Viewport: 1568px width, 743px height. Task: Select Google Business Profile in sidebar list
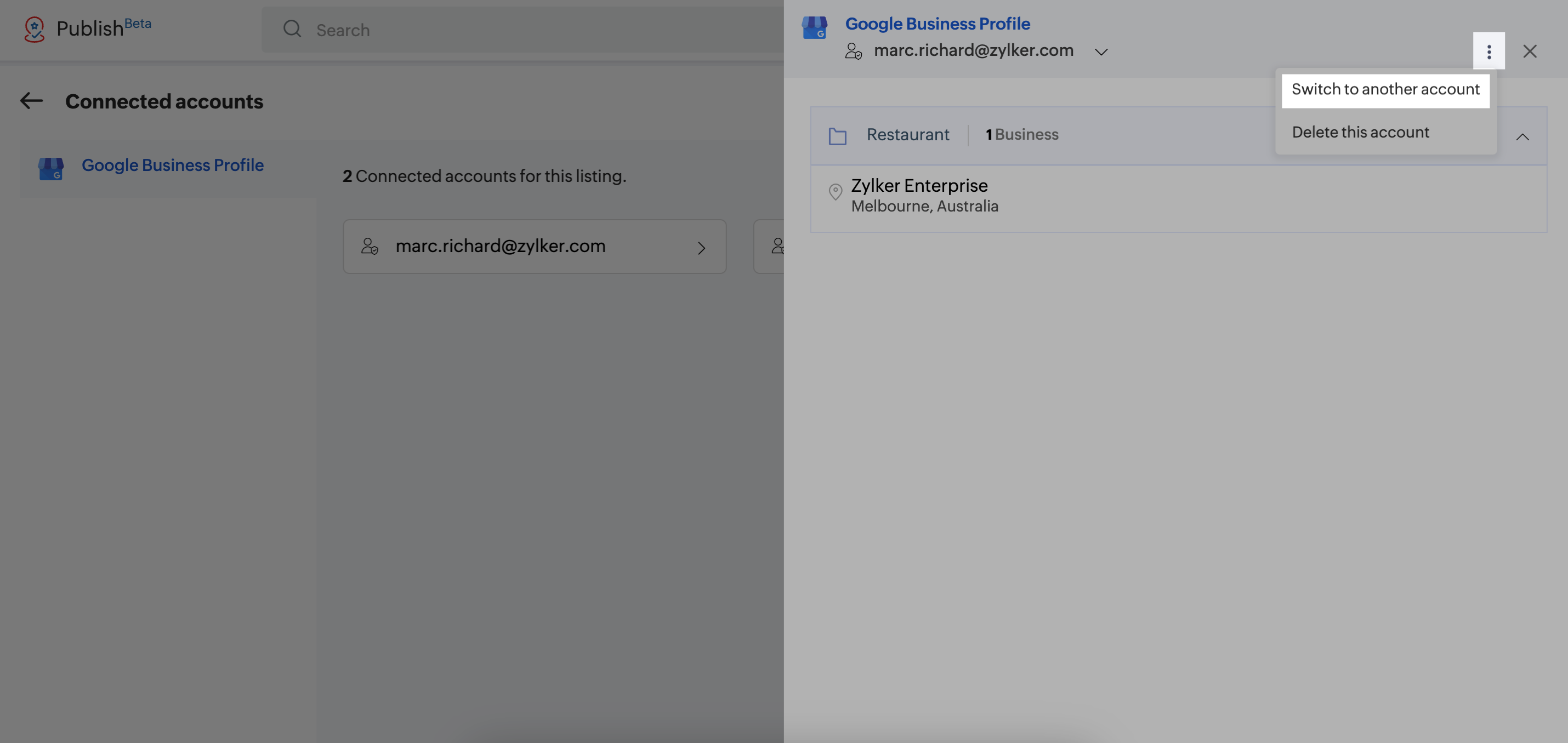pos(172,165)
